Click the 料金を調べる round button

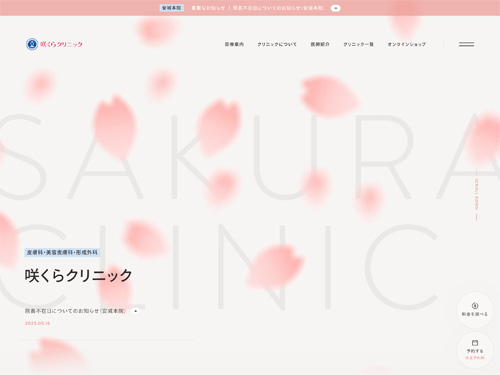(x=475, y=310)
